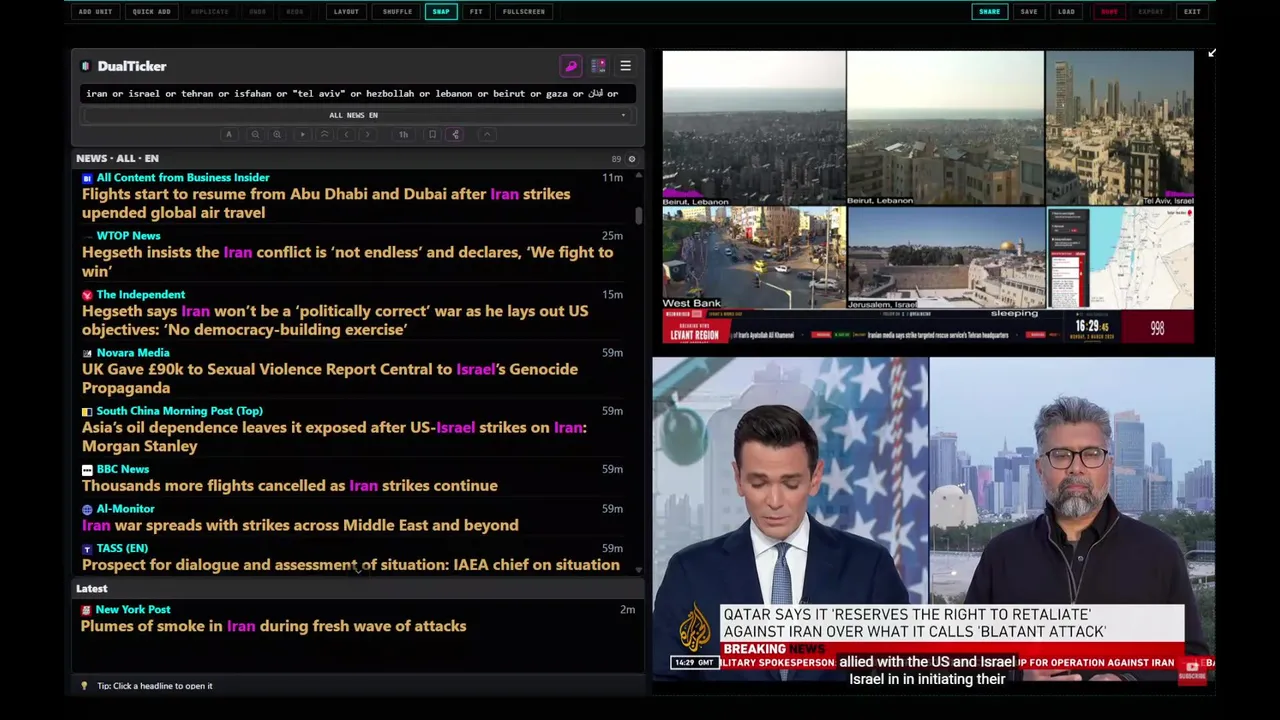Viewport: 1280px width, 720px height.
Task: Click the lightbulb tip icon
Action: (84, 686)
